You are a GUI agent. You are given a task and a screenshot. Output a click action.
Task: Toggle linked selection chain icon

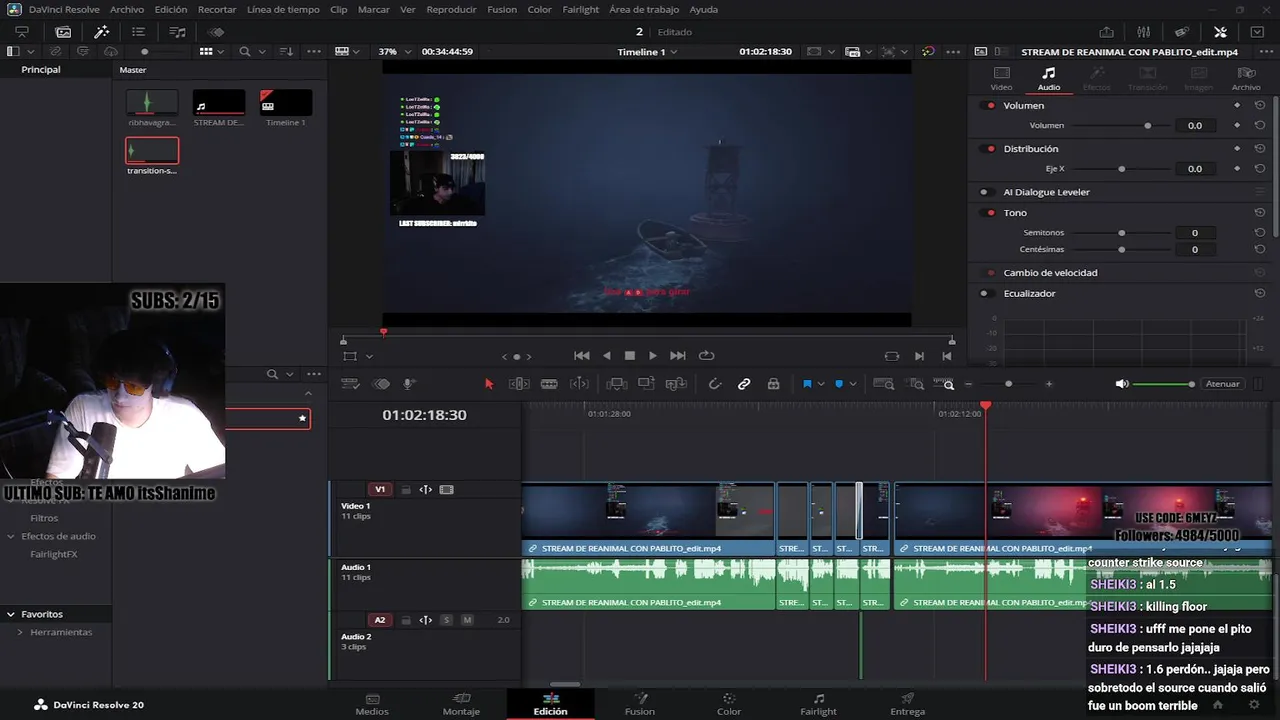coord(744,384)
